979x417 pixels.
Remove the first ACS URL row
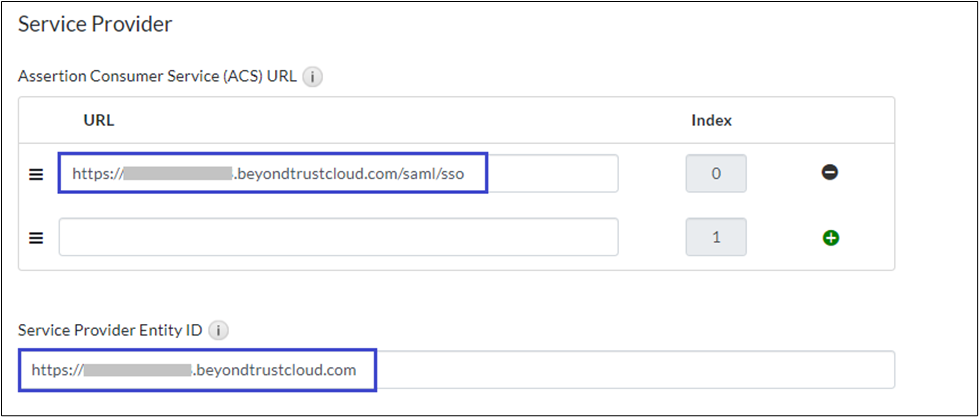(x=830, y=173)
